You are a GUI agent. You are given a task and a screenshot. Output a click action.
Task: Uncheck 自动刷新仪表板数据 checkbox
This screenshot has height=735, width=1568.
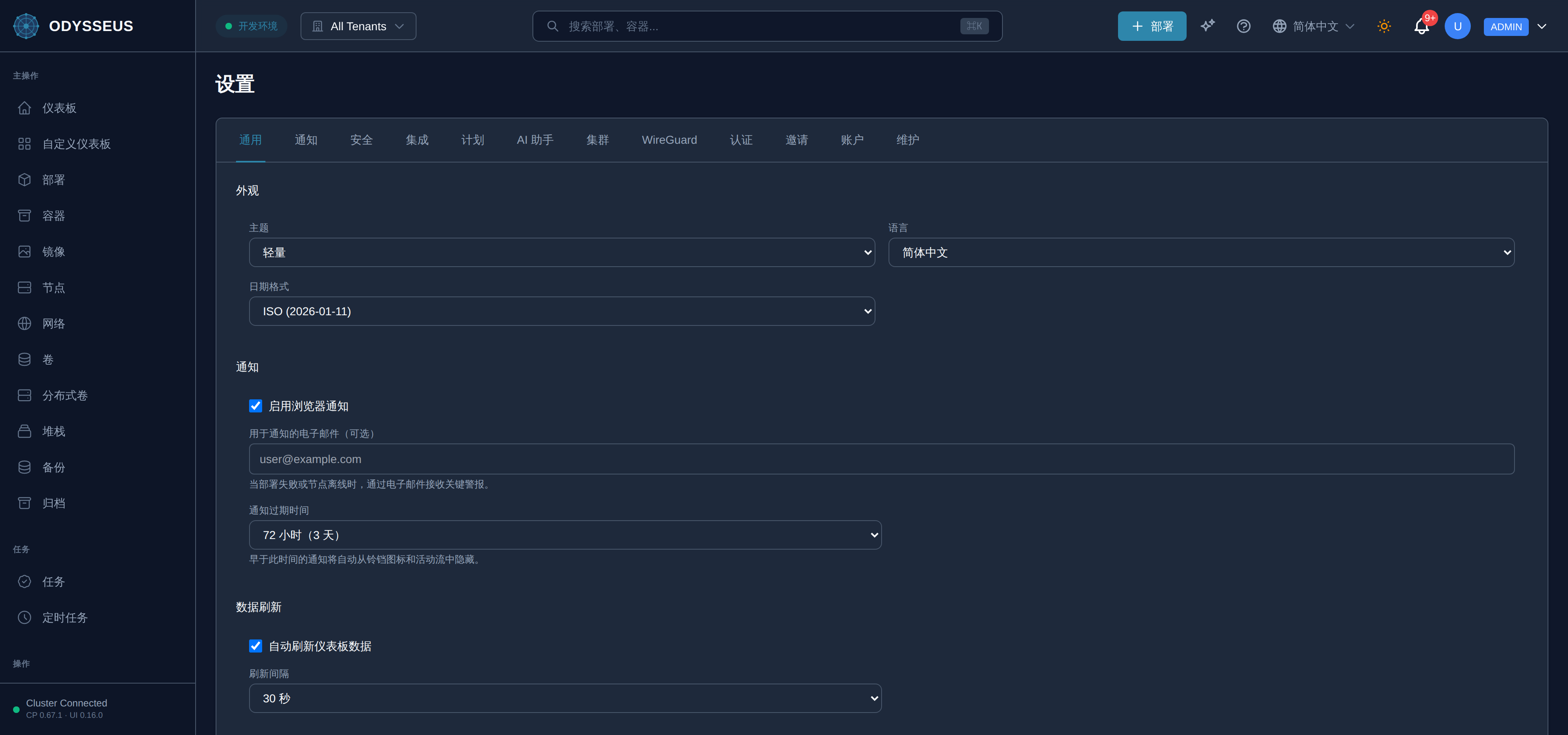tap(256, 646)
